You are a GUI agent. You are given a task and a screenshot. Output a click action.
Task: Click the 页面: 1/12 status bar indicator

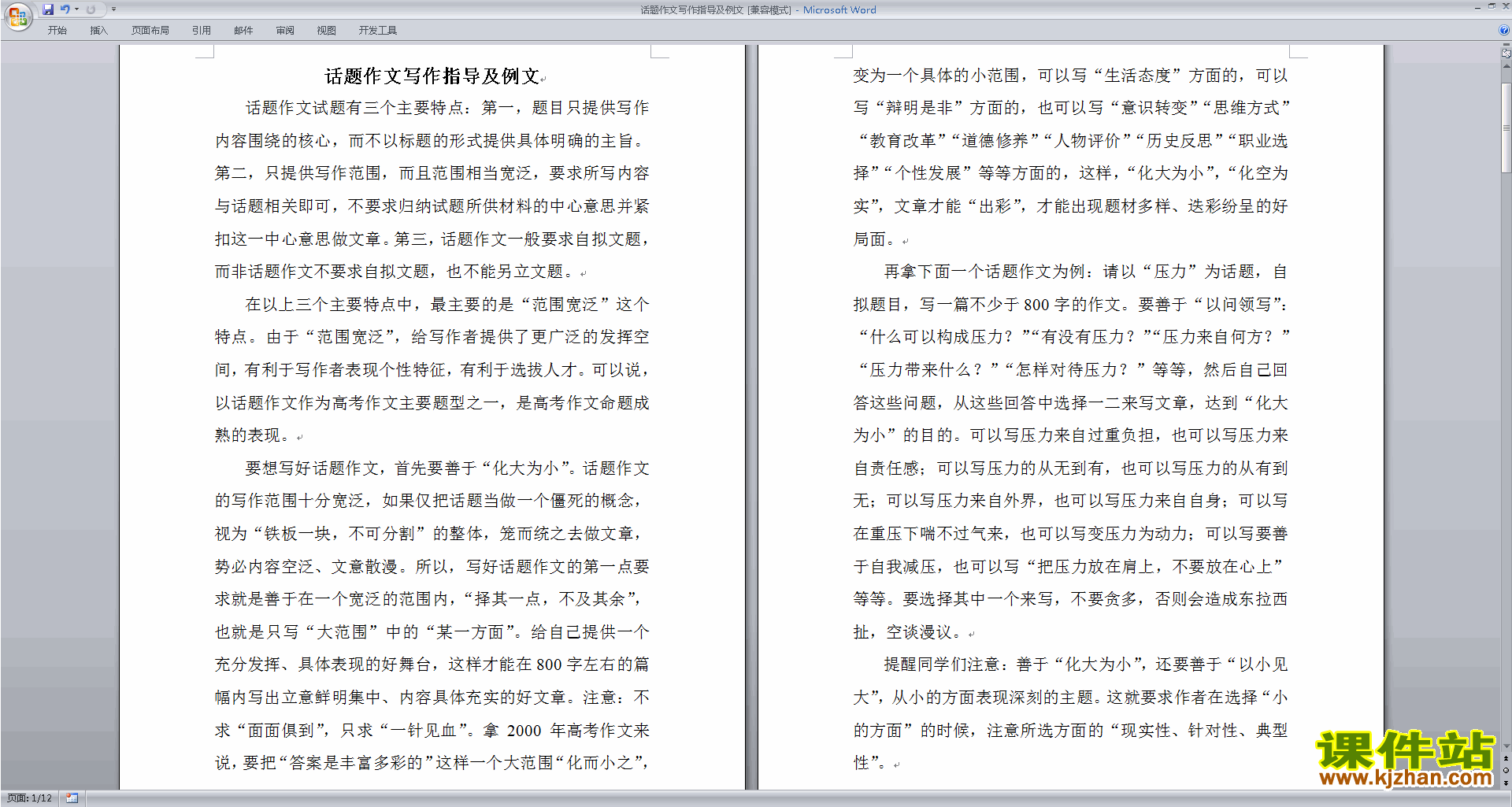click(29, 798)
